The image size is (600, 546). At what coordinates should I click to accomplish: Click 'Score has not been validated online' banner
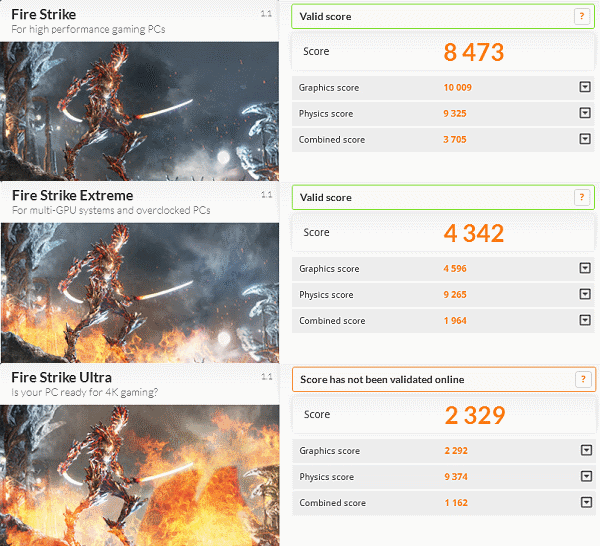444,380
